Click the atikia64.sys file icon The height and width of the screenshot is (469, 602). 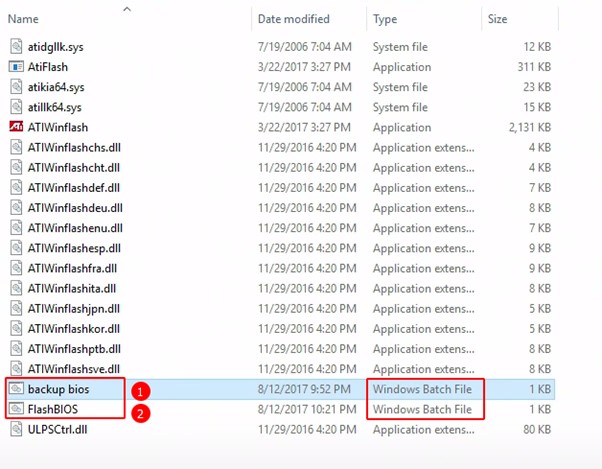click(x=16, y=87)
